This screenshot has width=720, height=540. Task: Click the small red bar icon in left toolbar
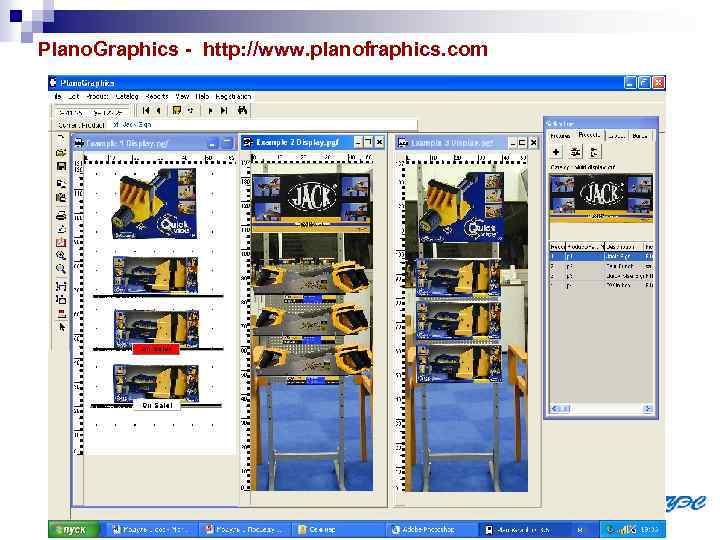[61, 313]
